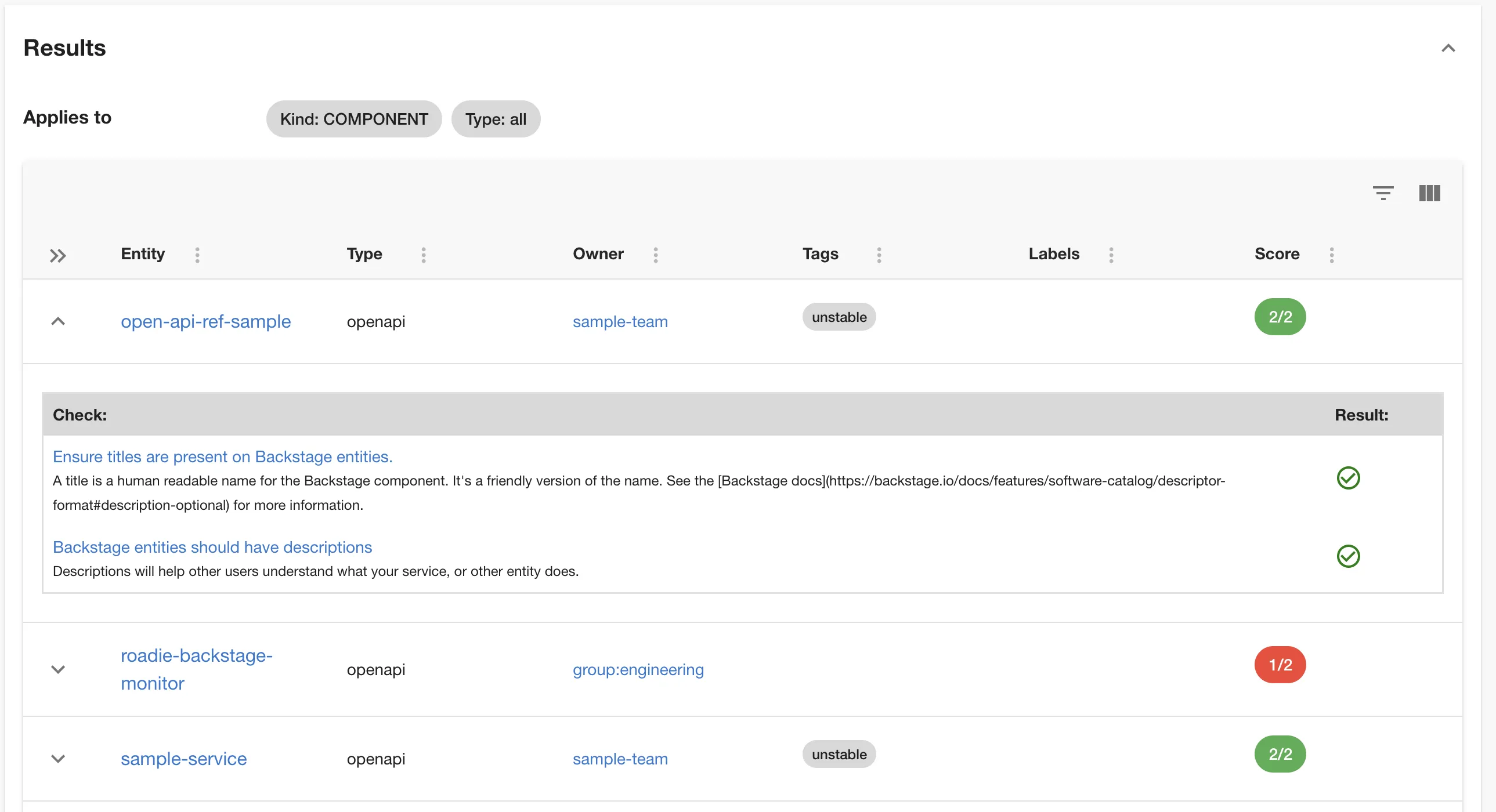The width and height of the screenshot is (1496, 812).
Task: Open Score column three-dot menu
Action: pyautogui.click(x=1332, y=255)
